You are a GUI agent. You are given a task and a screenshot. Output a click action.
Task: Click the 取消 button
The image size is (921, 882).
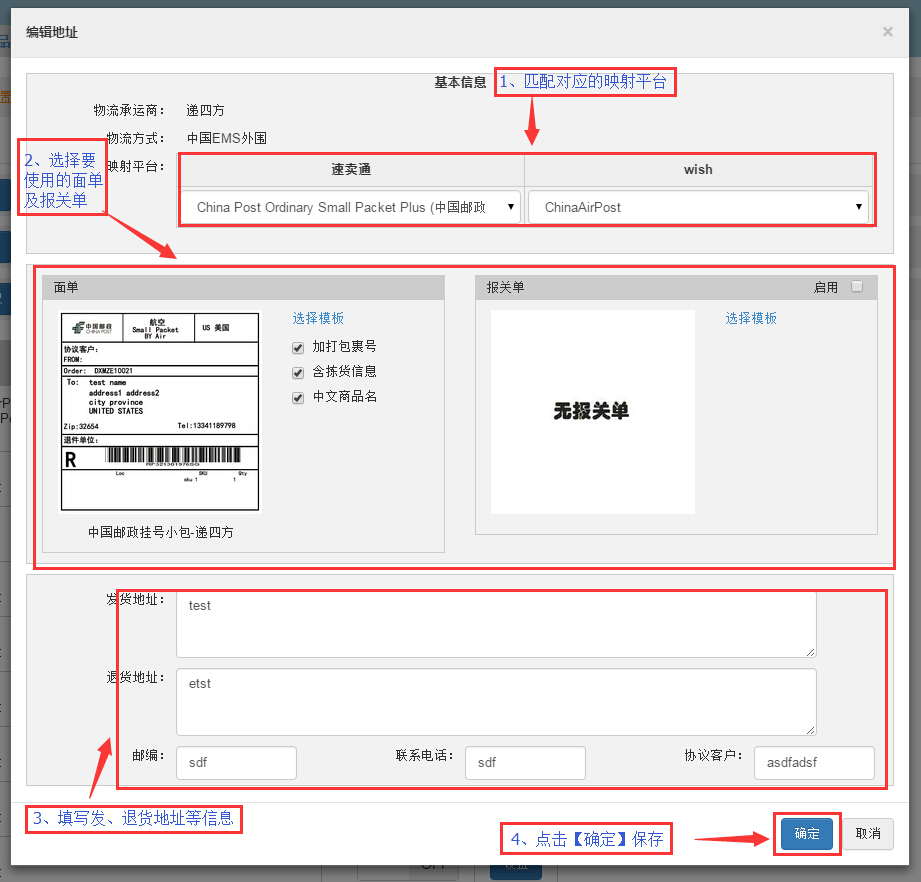coord(868,834)
